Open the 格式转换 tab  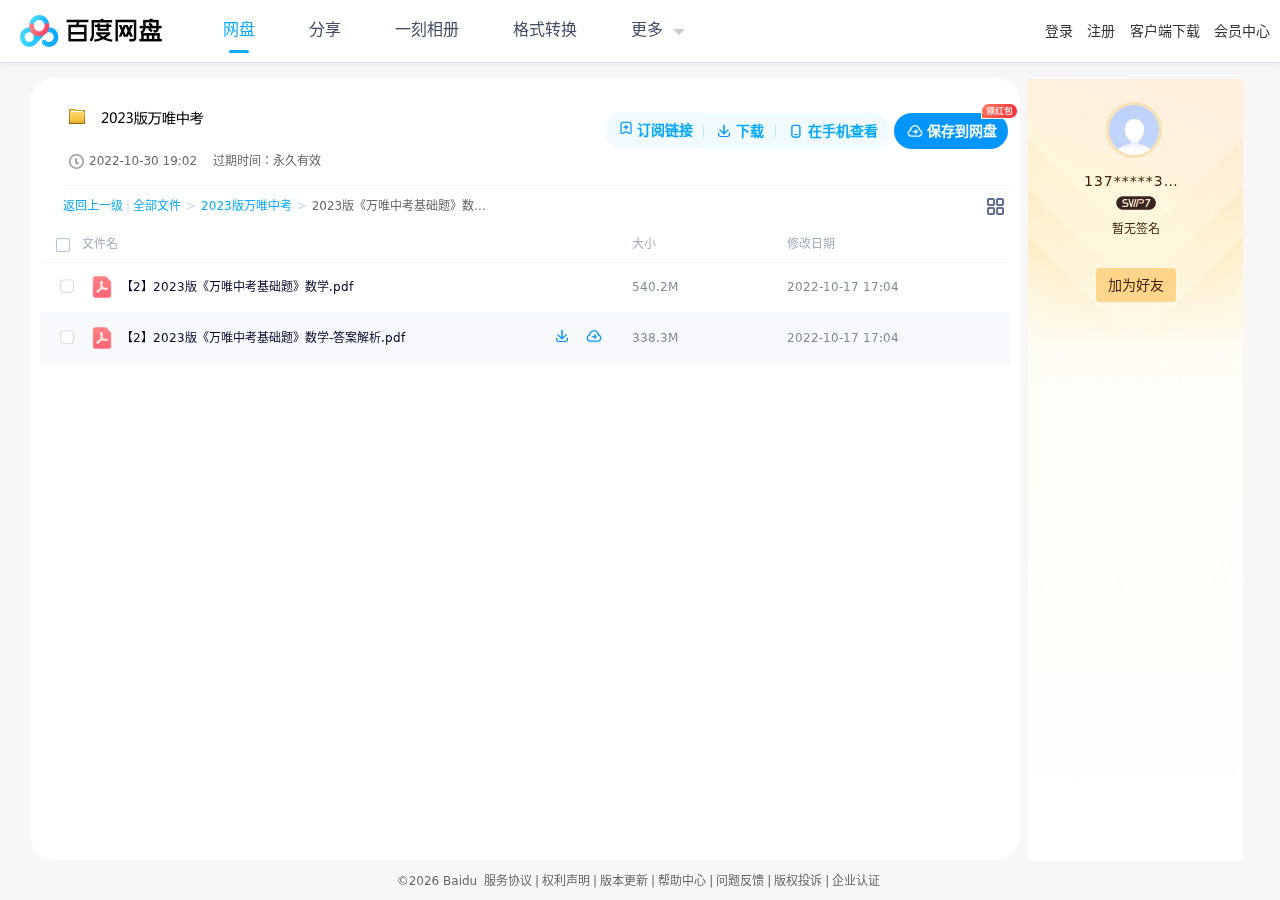tap(545, 30)
